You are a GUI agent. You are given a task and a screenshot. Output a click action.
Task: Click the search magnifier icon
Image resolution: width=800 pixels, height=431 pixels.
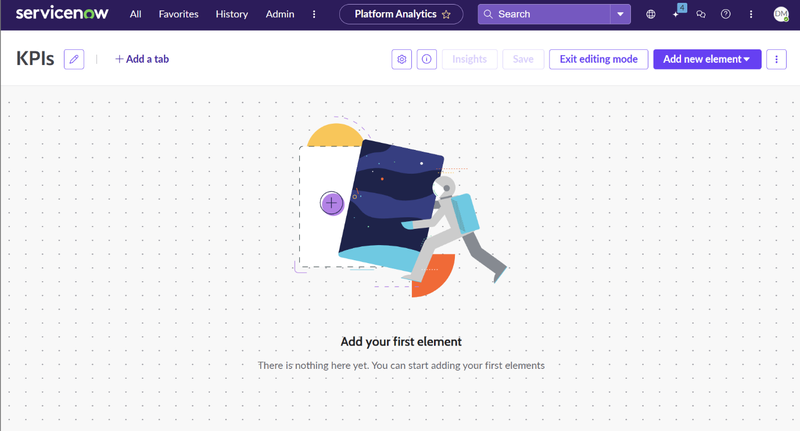488,14
